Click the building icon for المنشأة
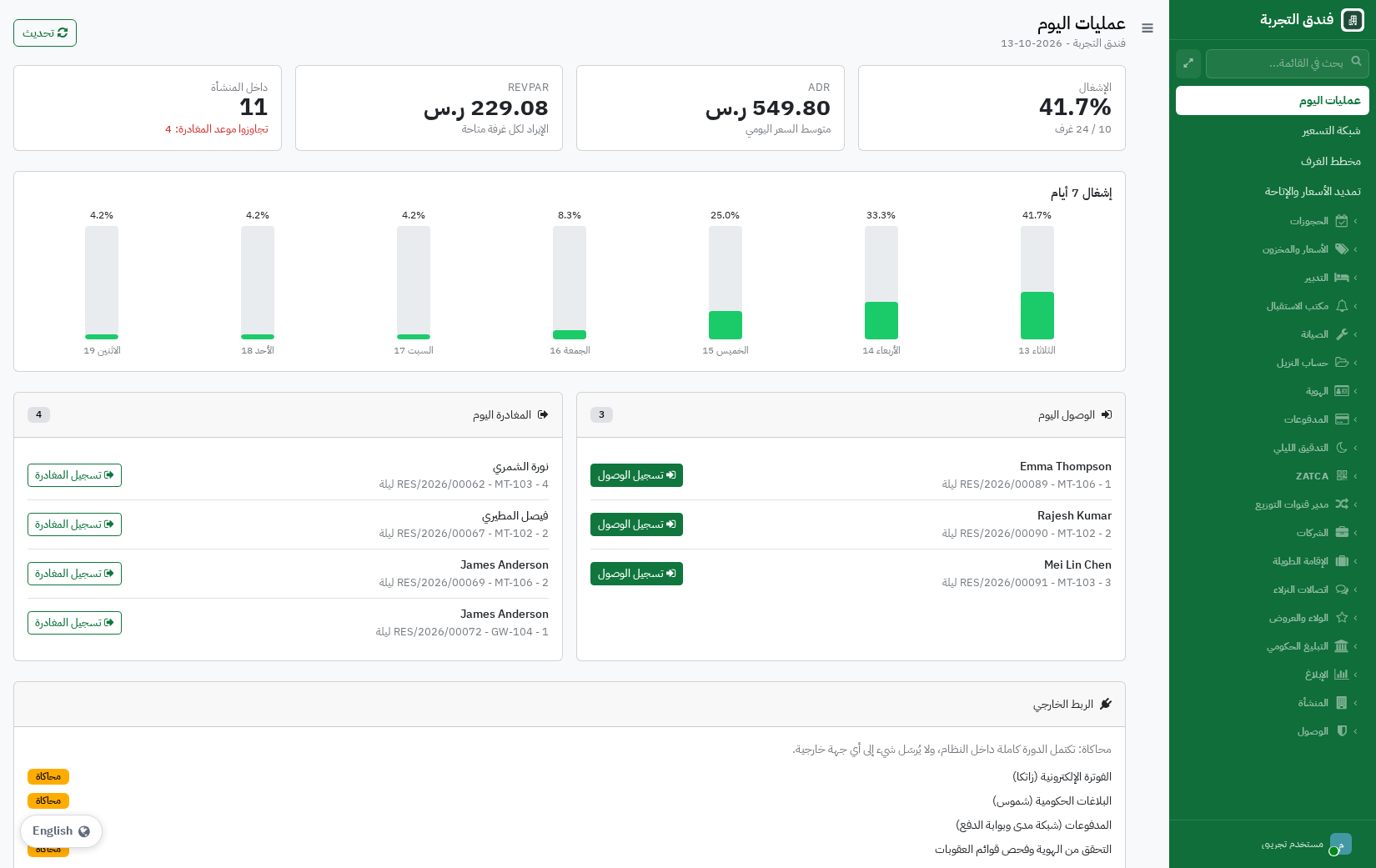 [1342, 703]
